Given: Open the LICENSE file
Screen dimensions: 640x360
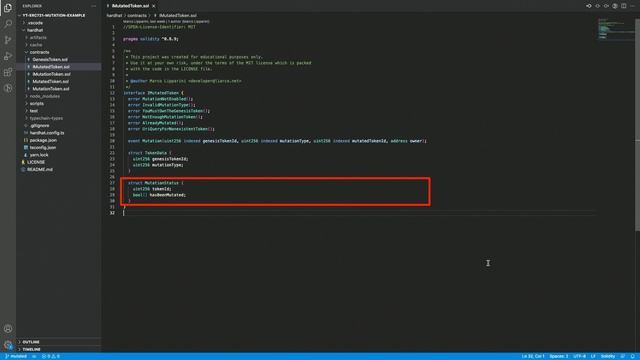Looking at the screenshot, I should pos(36,162).
